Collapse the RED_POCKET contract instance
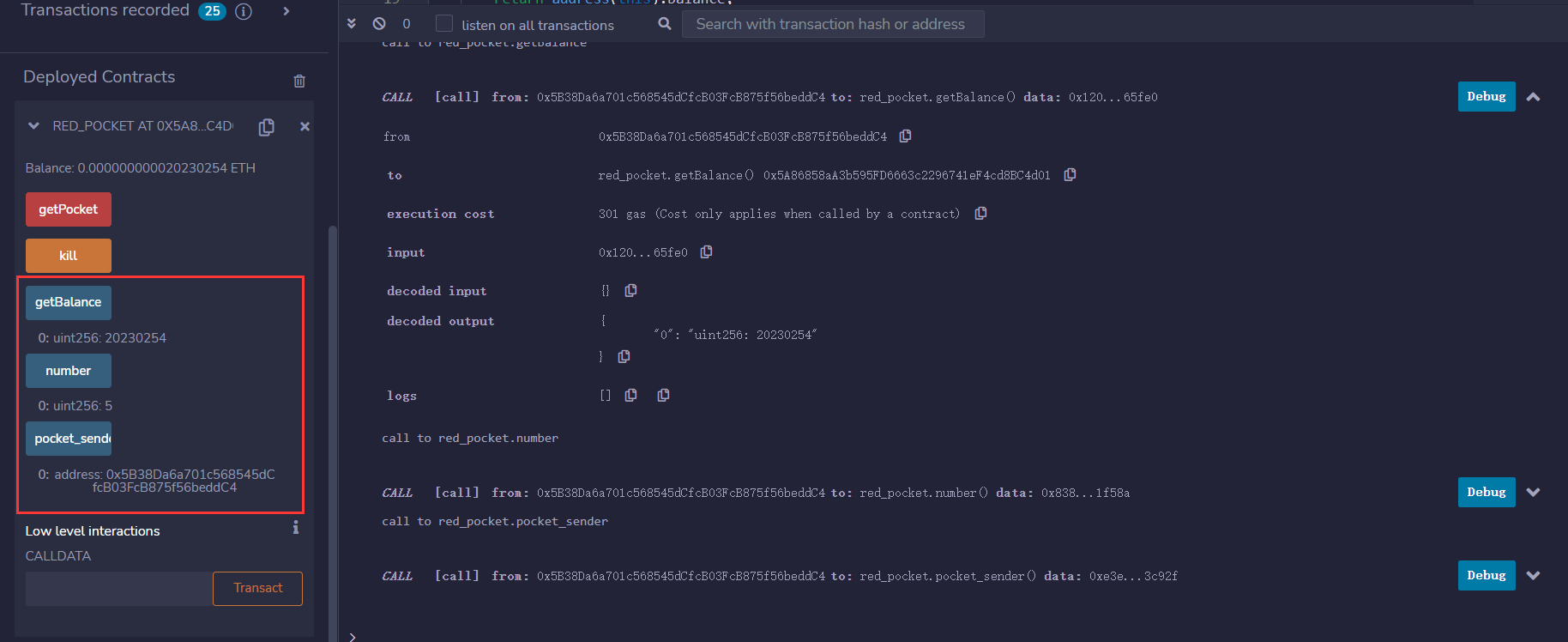Image resolution: width=1568 pixels, height=642 pixels. pos(33,125)
